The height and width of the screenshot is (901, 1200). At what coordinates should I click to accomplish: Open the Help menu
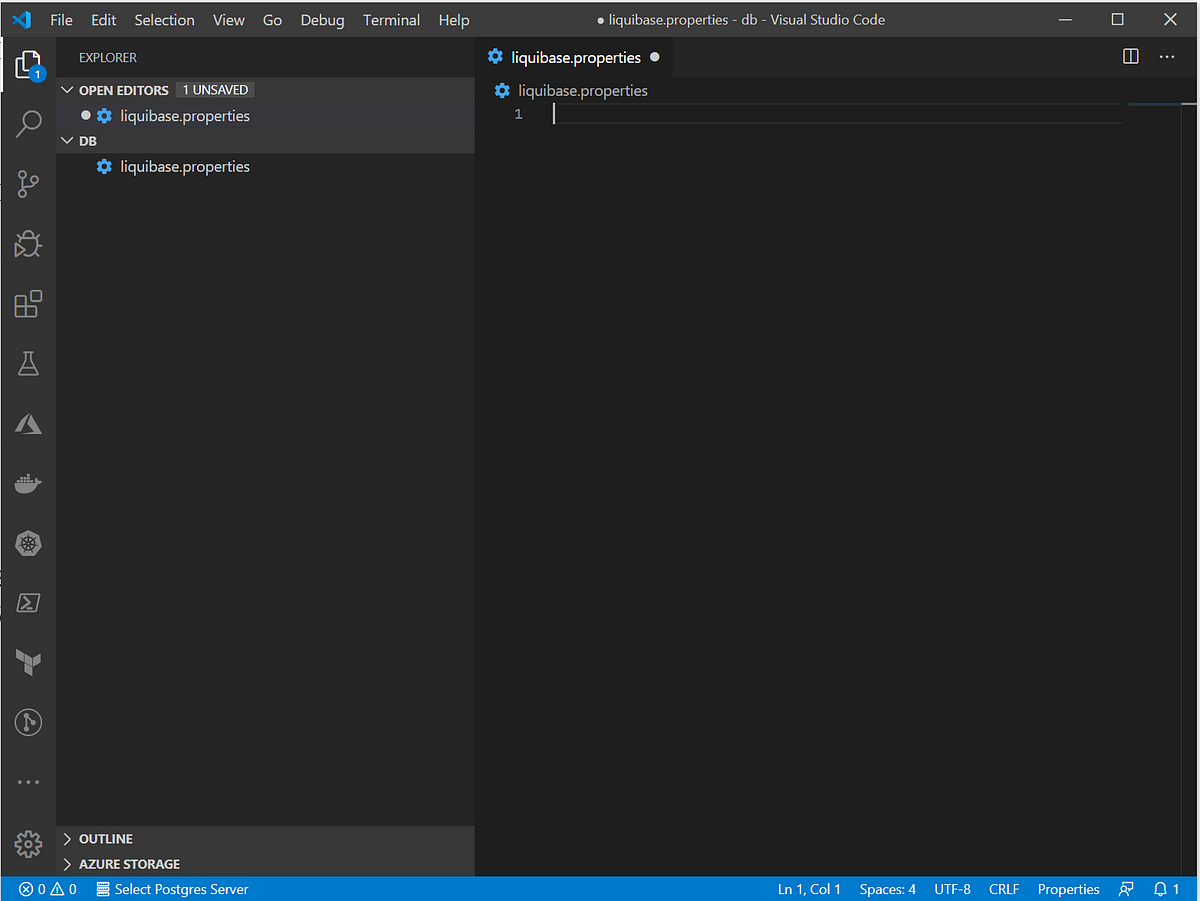coord(454,20)
